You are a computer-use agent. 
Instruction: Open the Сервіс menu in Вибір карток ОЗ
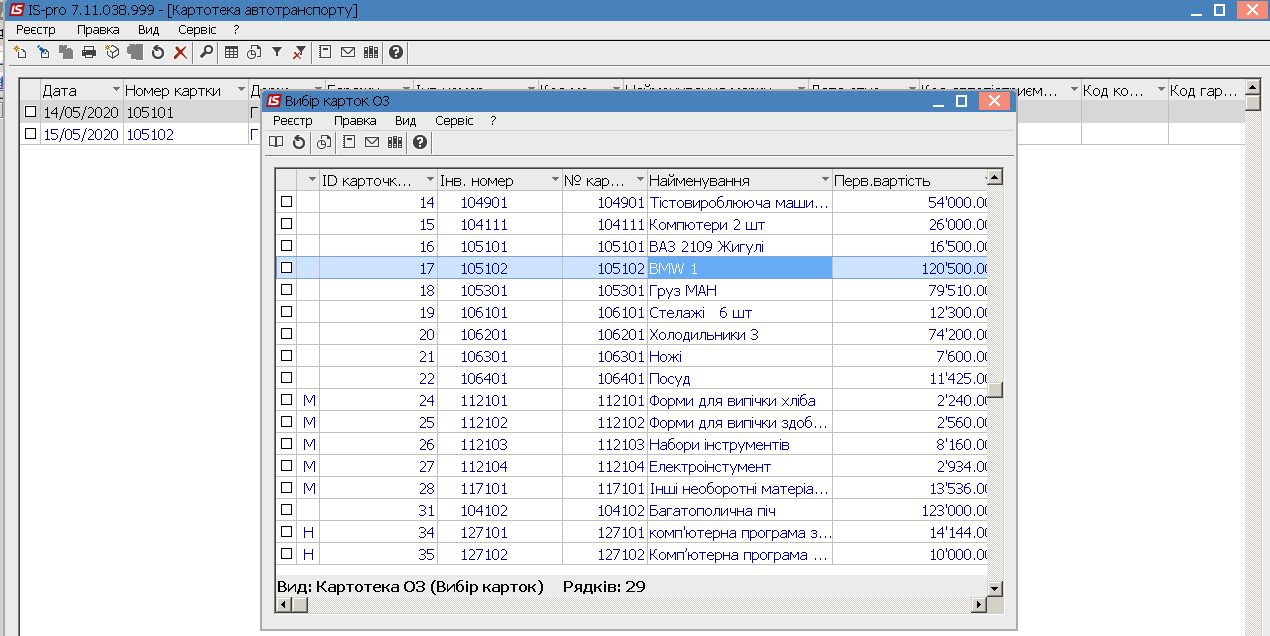455,120
